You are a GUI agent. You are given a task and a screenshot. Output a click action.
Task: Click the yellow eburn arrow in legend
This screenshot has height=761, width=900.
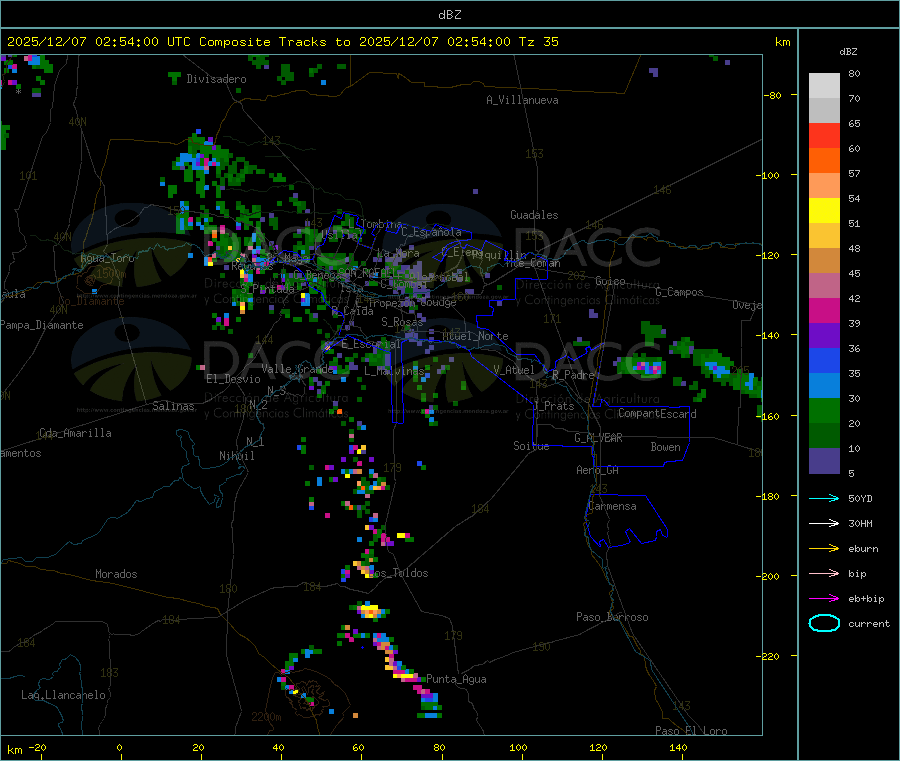pyautogui.click(x=824, y=548)
